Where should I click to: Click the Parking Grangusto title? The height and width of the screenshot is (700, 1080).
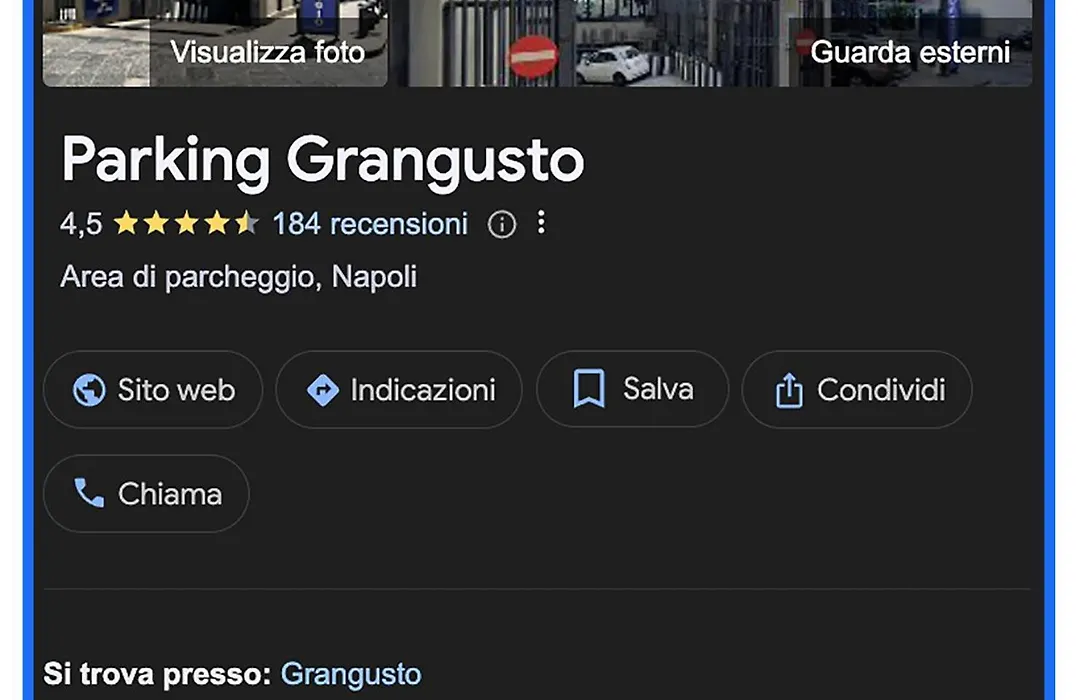(322, 160)
